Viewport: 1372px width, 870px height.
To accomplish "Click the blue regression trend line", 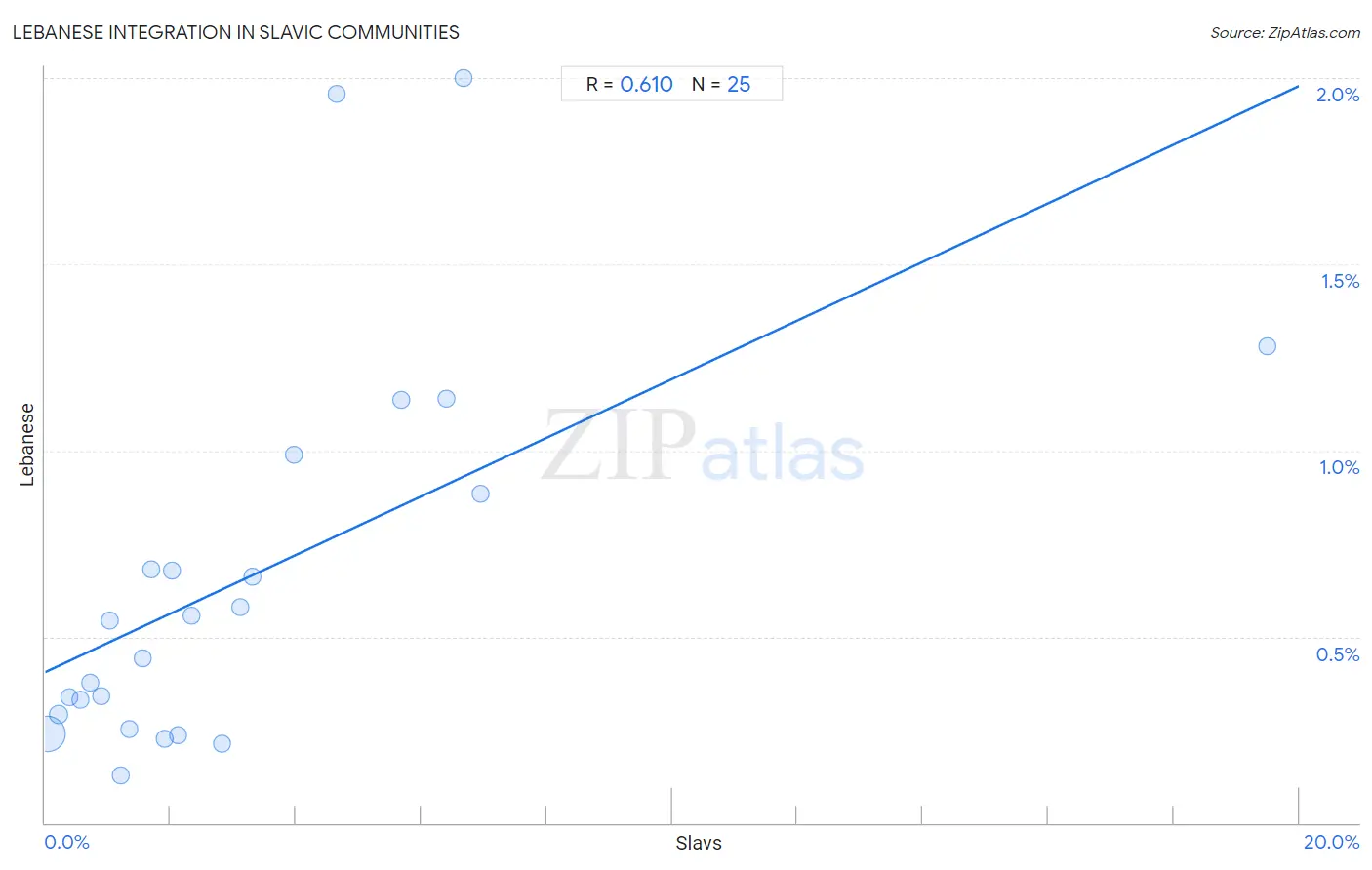I will tap(671, 379).
